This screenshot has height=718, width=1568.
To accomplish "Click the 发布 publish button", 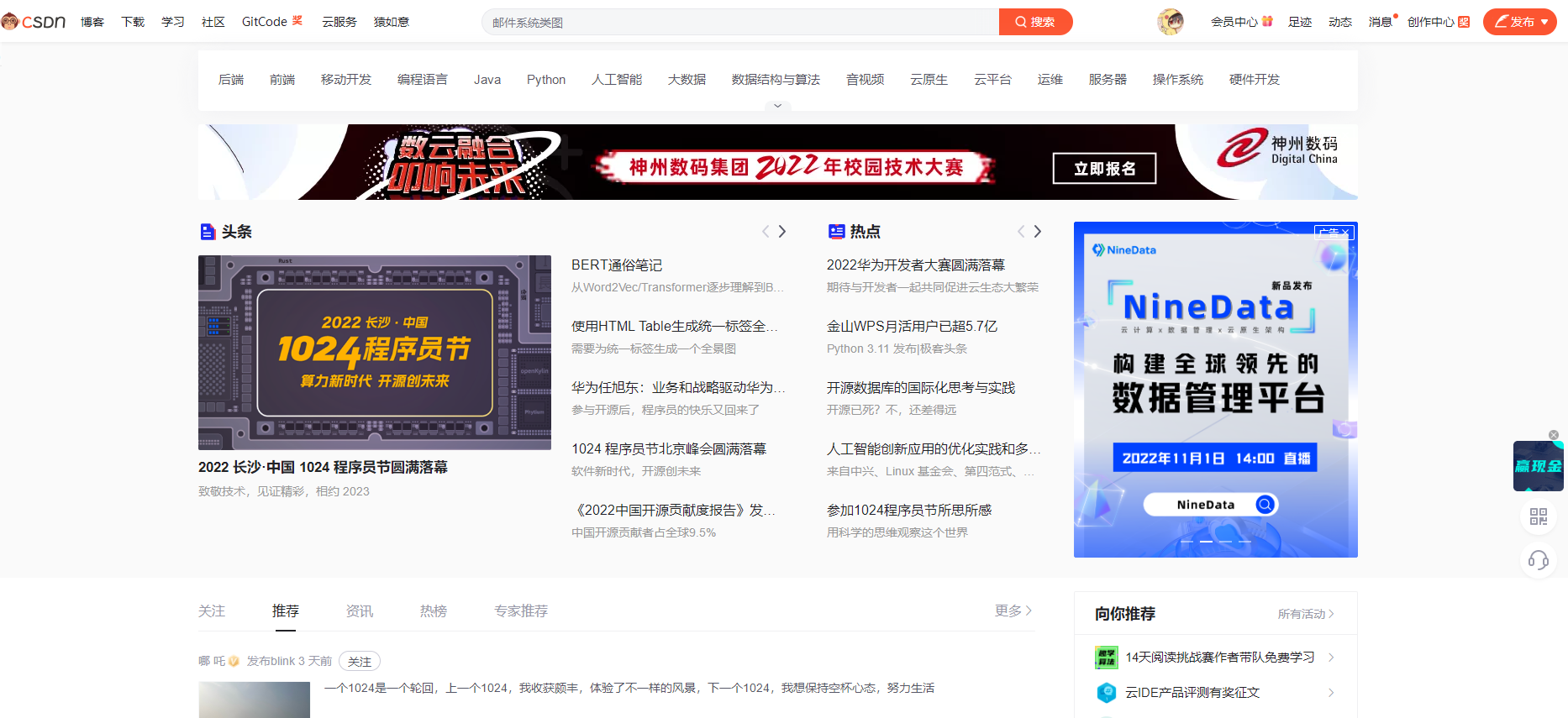I will click(x=1520, y=22).
